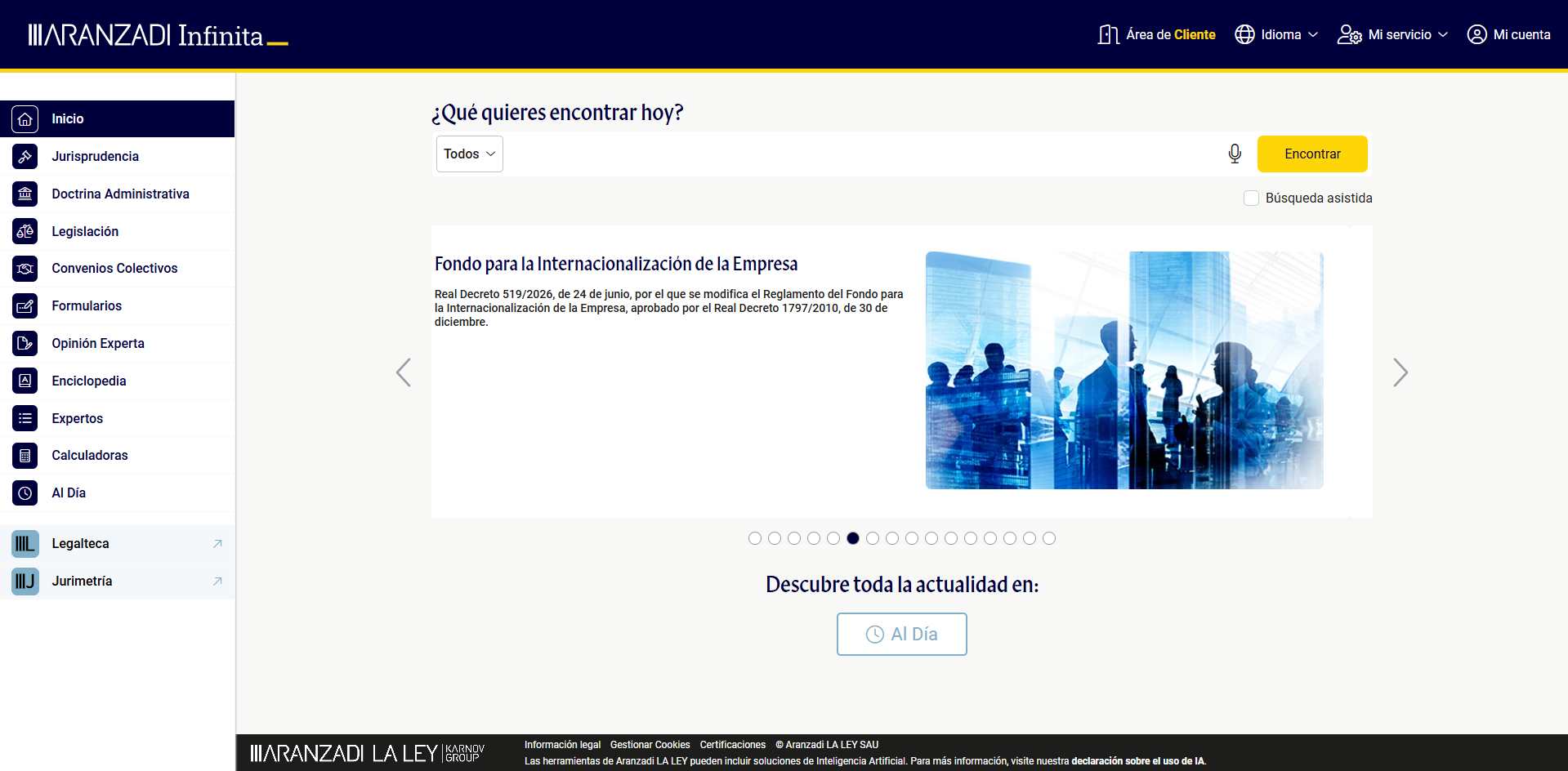1568x771 pixels.
Task: Click the Formularios edit icon
Action: click(25, 305)
